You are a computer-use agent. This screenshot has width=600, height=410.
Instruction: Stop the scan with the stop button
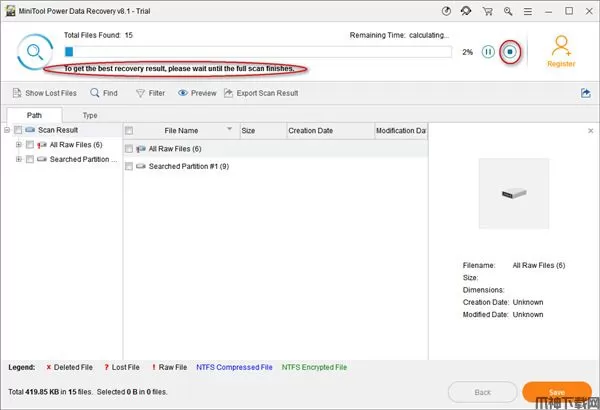coord(510,51)
